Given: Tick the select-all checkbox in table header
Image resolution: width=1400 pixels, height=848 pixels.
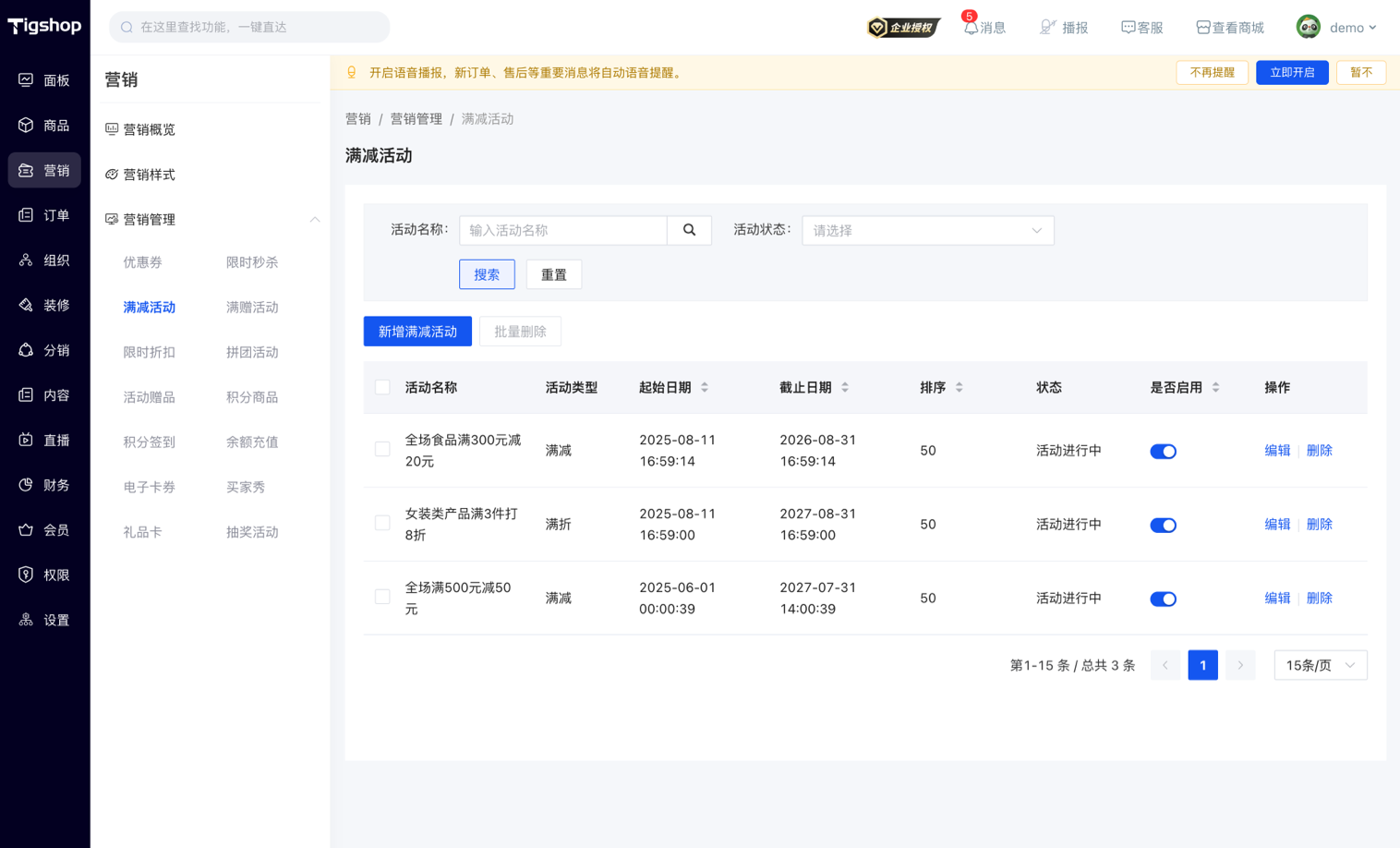Looking at the screenshot, I should click(x=382, y=387).
